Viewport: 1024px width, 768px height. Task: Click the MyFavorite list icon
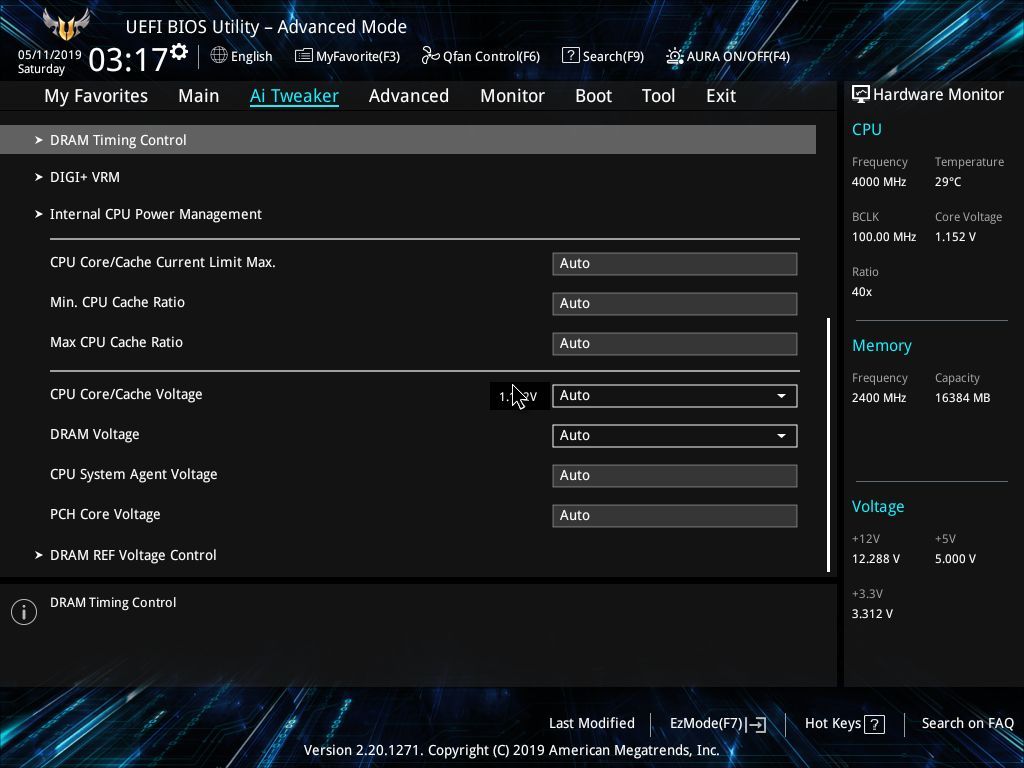pos(304,56)
